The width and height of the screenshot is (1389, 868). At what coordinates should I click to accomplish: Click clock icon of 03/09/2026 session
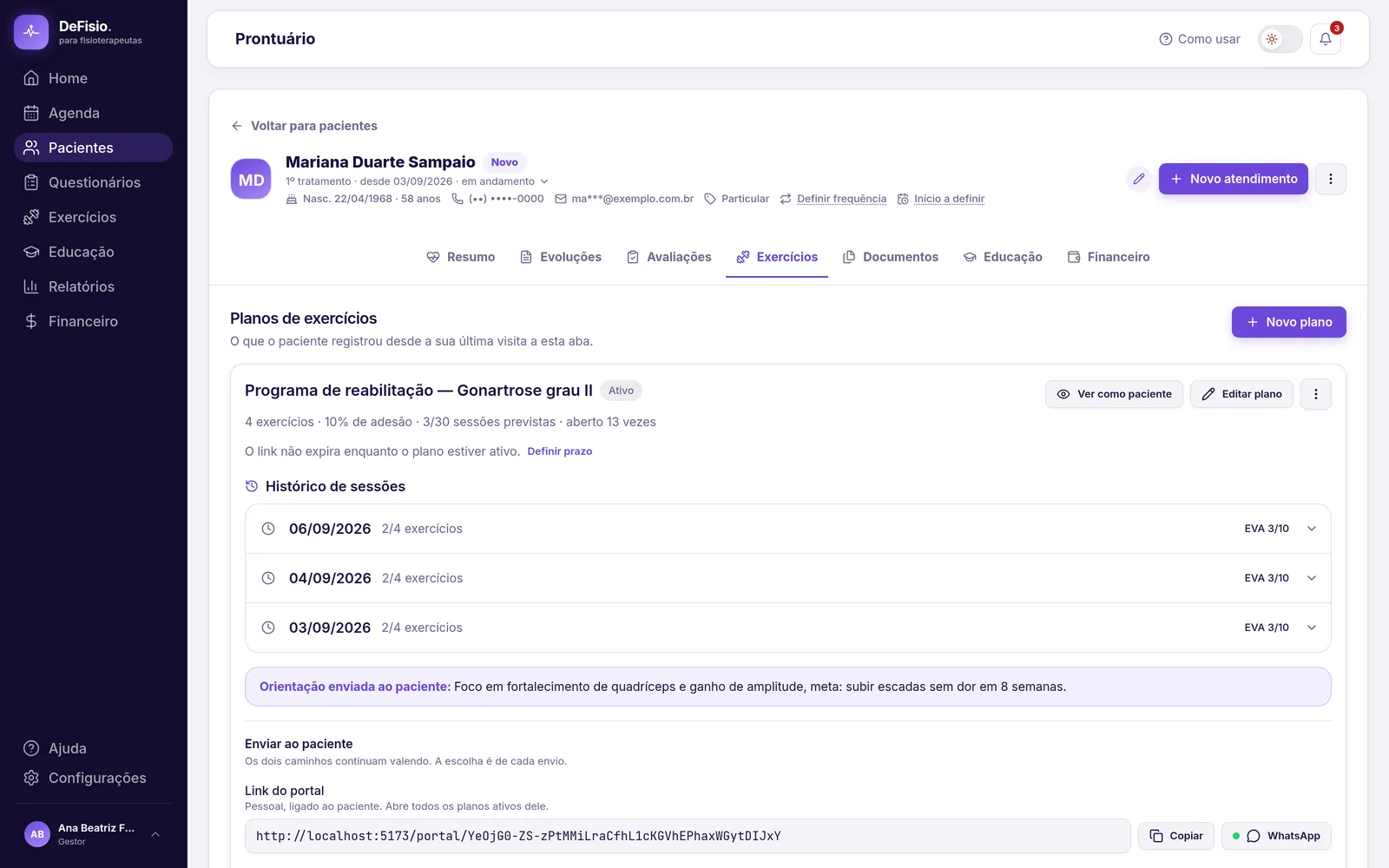(x=268, y=628)
